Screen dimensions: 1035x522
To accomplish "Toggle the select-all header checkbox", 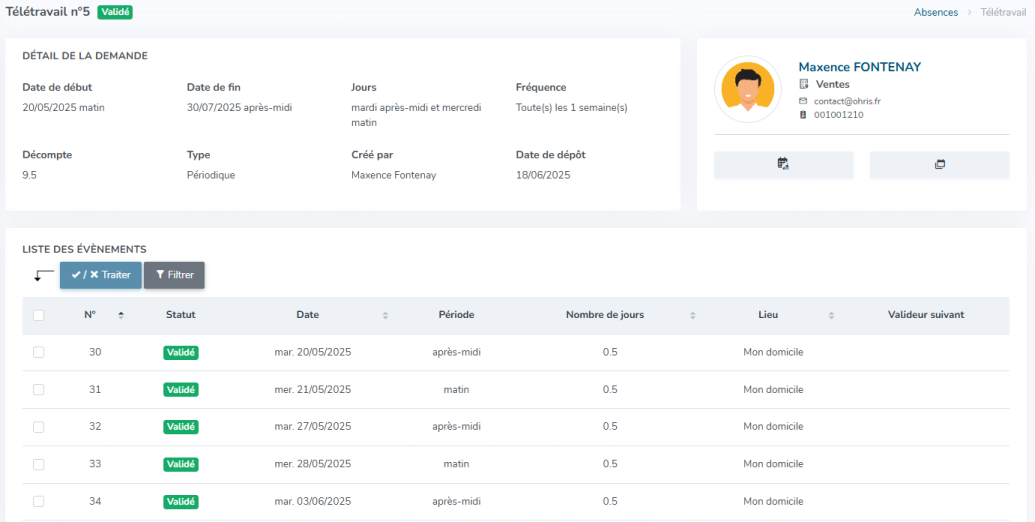I will point(38,315).
